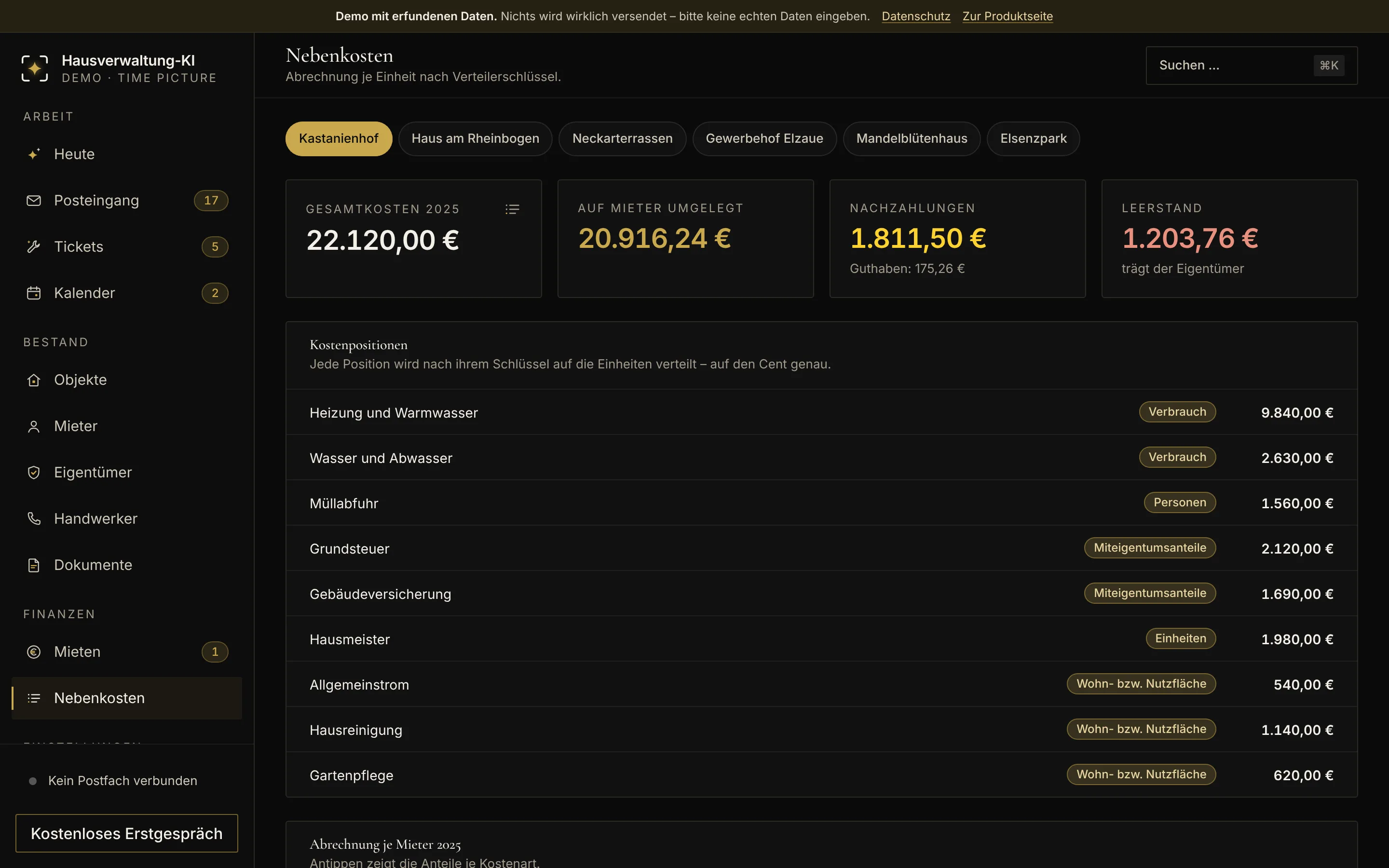Click the house icon beside Objekte
1389x868 pixels.
point(34,380)
